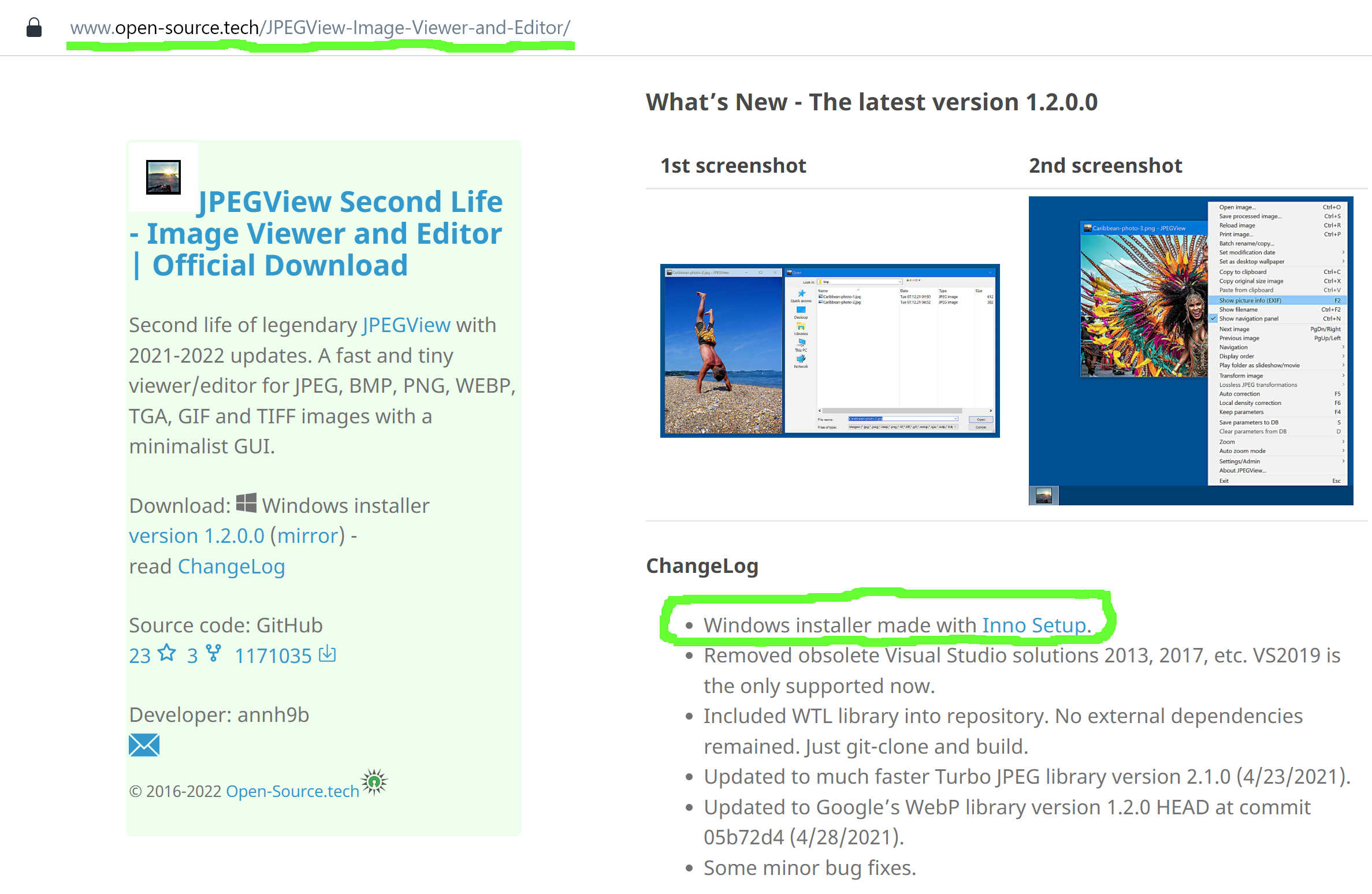The image size is (1372, 894).
Task: Click the green sunburst icon by Open-Source.tech
Action: coord(374,782)
